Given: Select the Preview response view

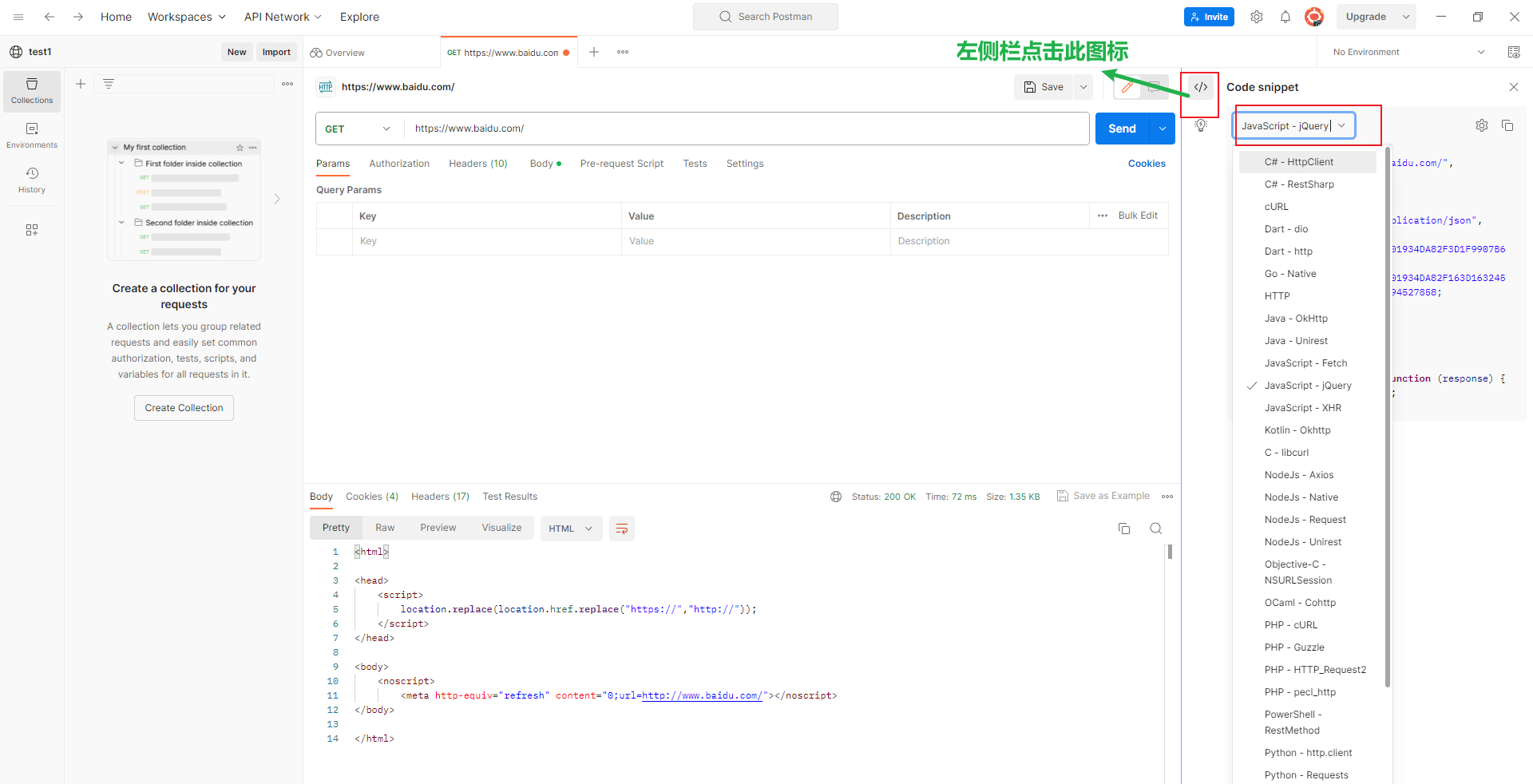Looking at the screenshot, I should pos(438,528).
